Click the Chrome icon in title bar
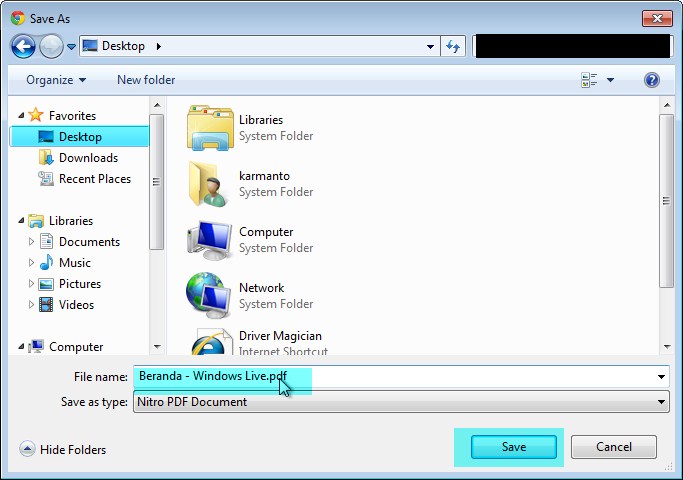This screenshot has width=683, height=480. [18, 18]
